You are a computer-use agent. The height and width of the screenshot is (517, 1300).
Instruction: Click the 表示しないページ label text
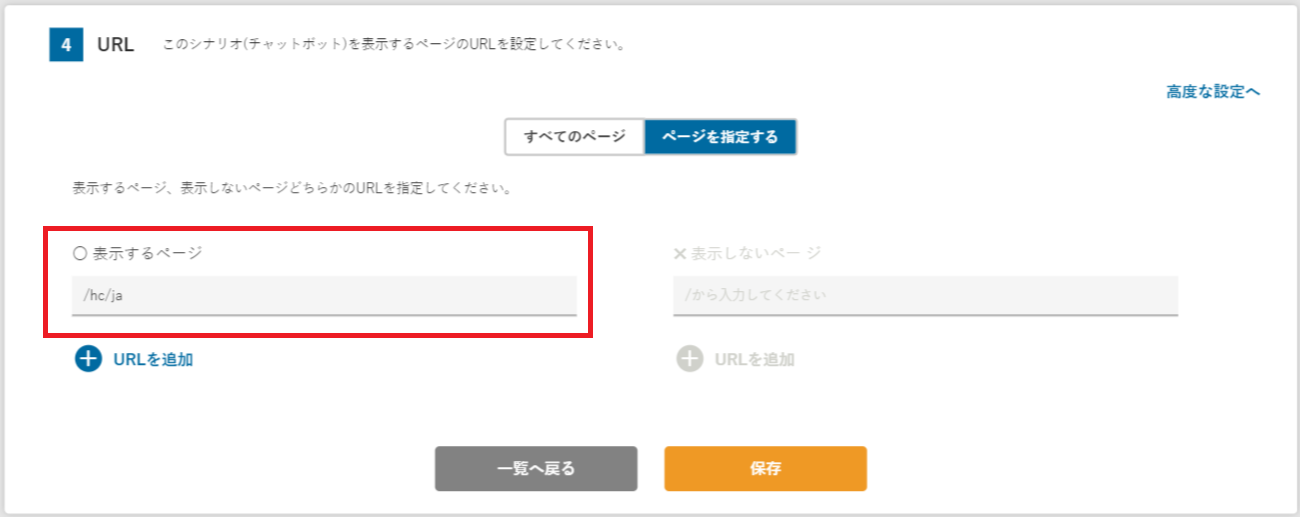pyautogui.click(x=756, y=254)
